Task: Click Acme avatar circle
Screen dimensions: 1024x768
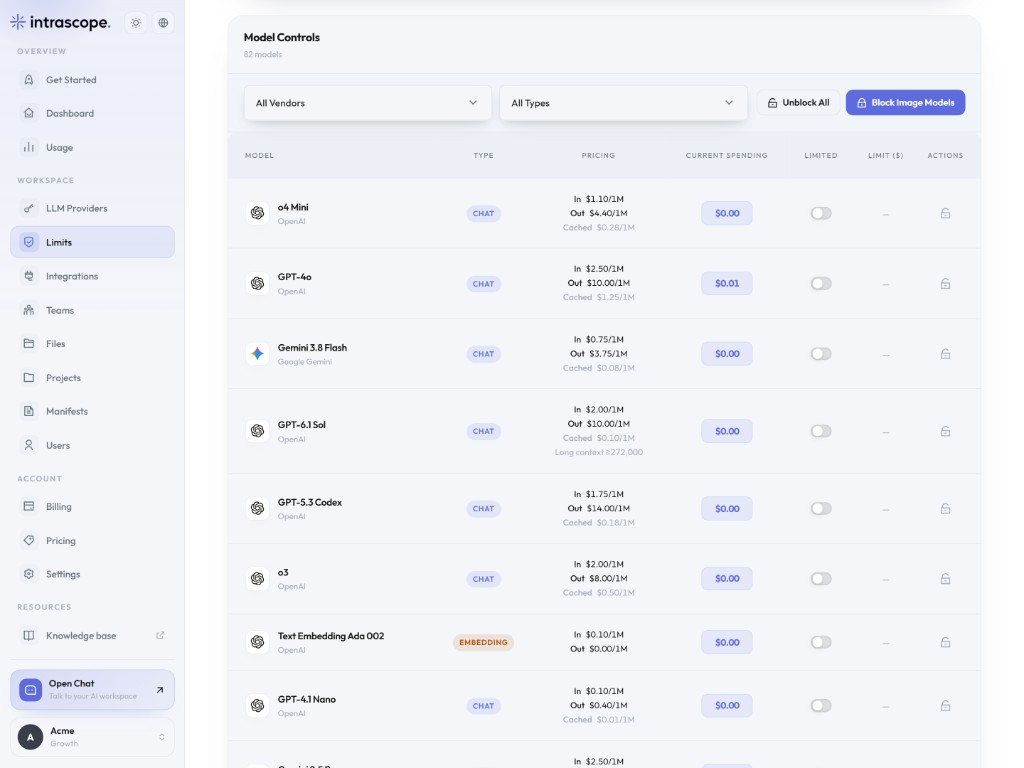Action: (30, 737)
